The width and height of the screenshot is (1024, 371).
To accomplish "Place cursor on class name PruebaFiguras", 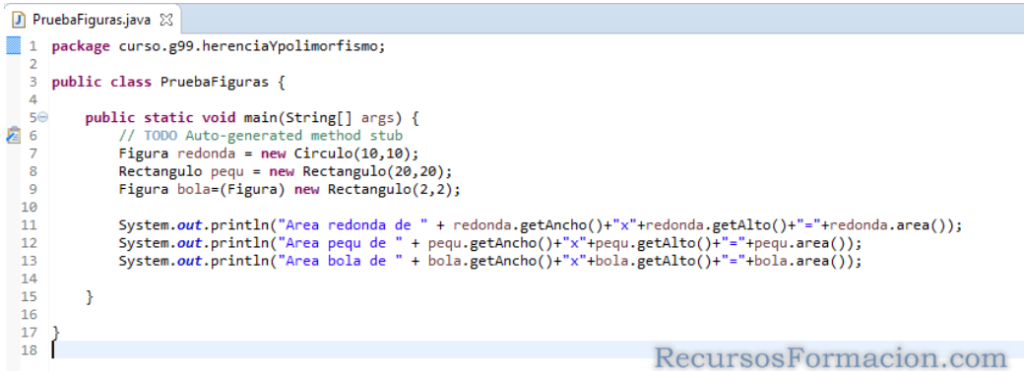I will tap(214, 82).
